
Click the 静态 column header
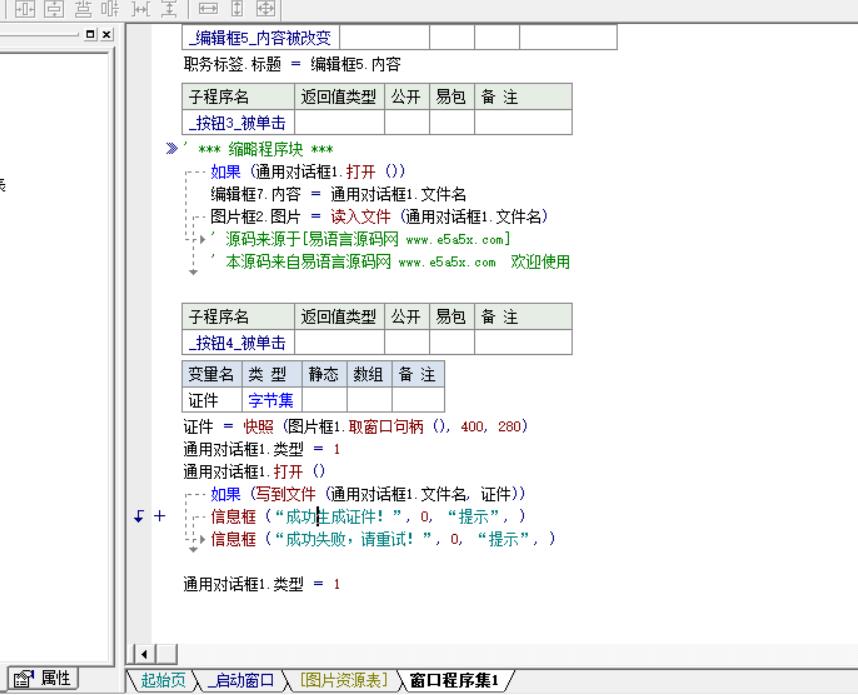[x=324, y=374]
